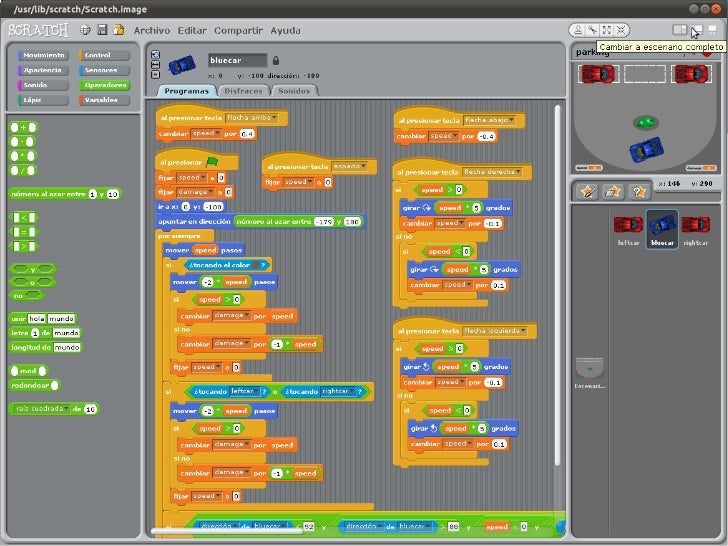This screenshot has height=546, width=728.
Task: Open the Compartir menu
Action: click(x=238, y=31)
